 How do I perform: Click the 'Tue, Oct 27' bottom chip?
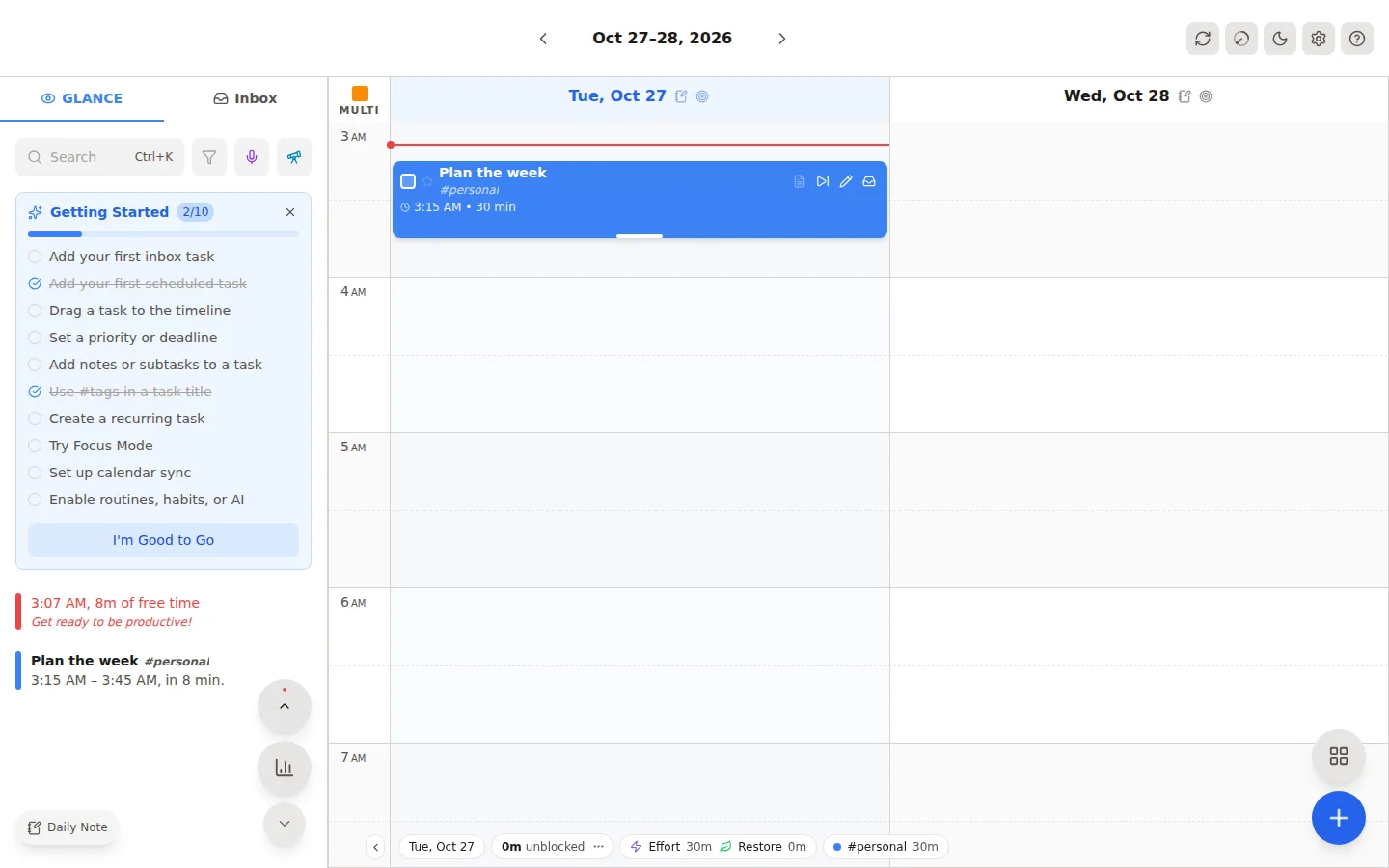(x=442, y=847)
